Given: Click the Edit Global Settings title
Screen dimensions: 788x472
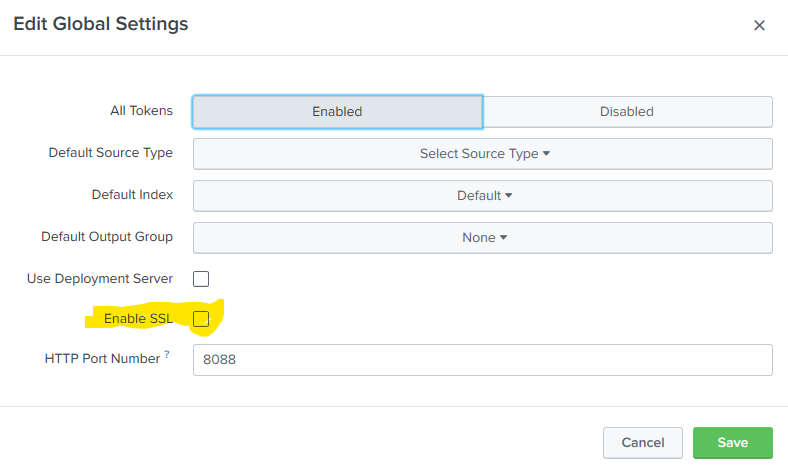Looking at the screenshot, I should (101, 24).
